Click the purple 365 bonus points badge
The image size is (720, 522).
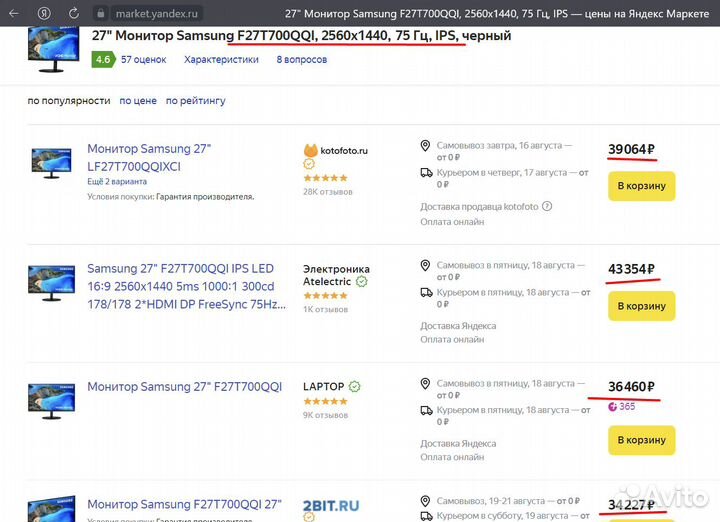620,406
